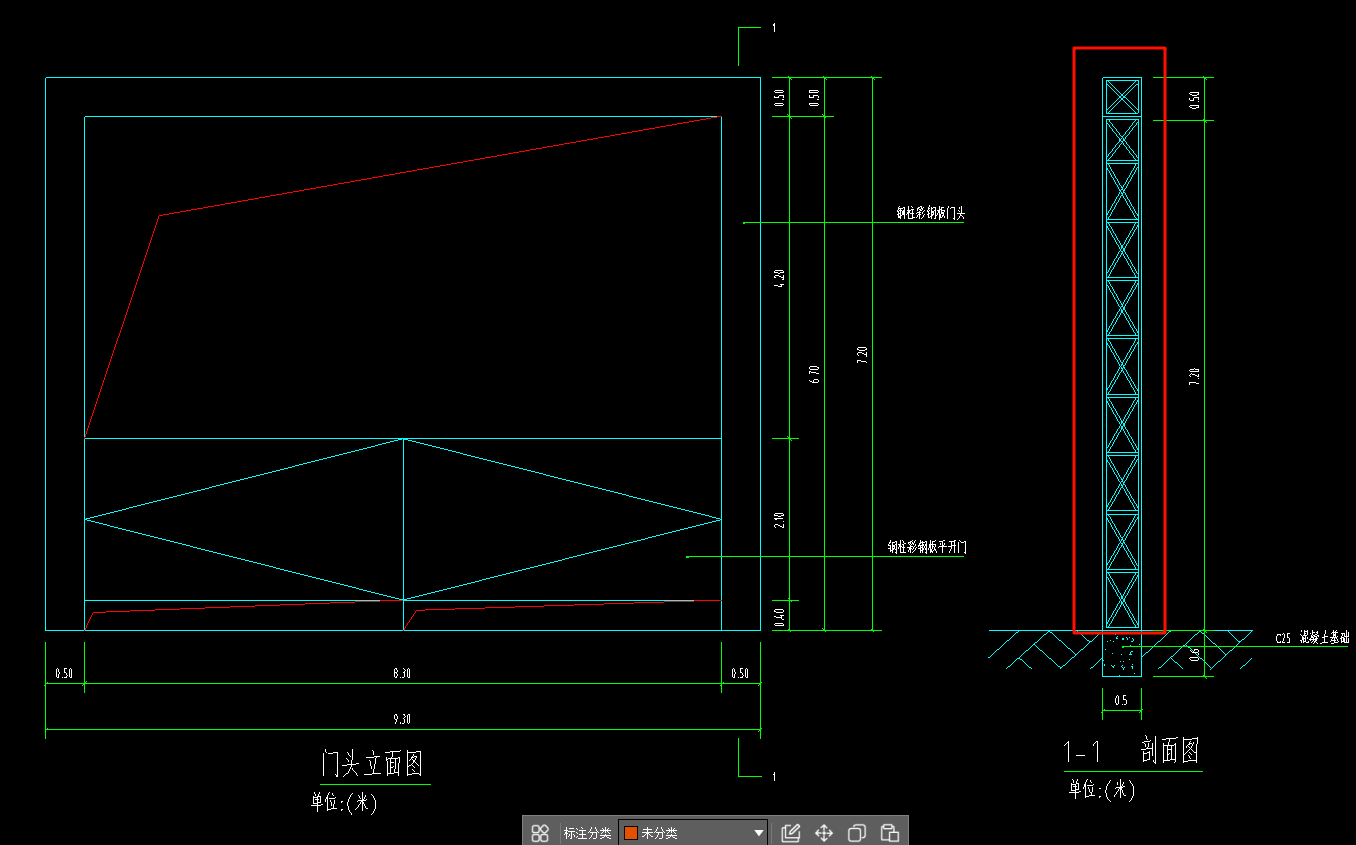Click the 6.70 vertical dimension text

[x=814, y=374]
